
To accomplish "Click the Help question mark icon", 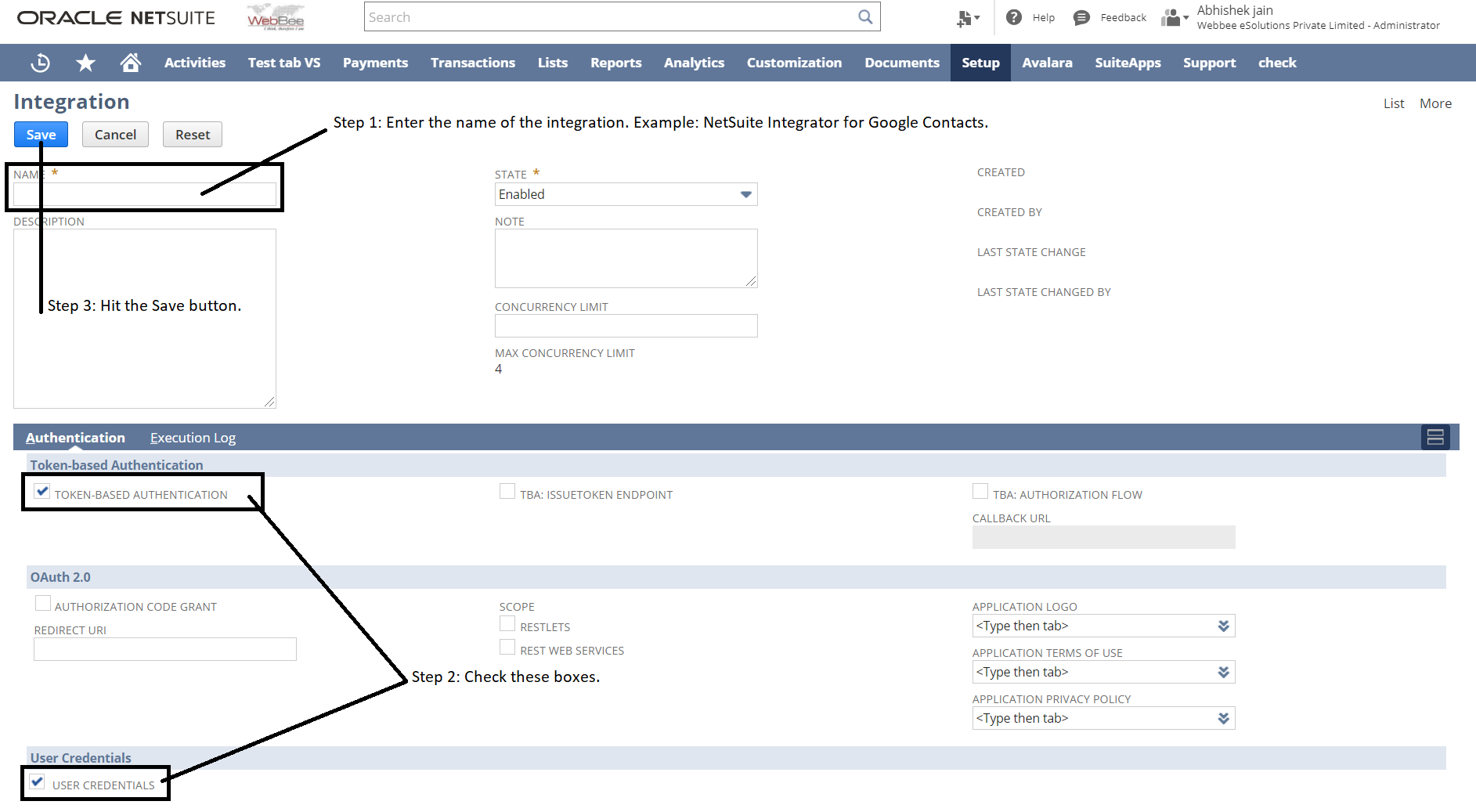I will click(1014, 17).
